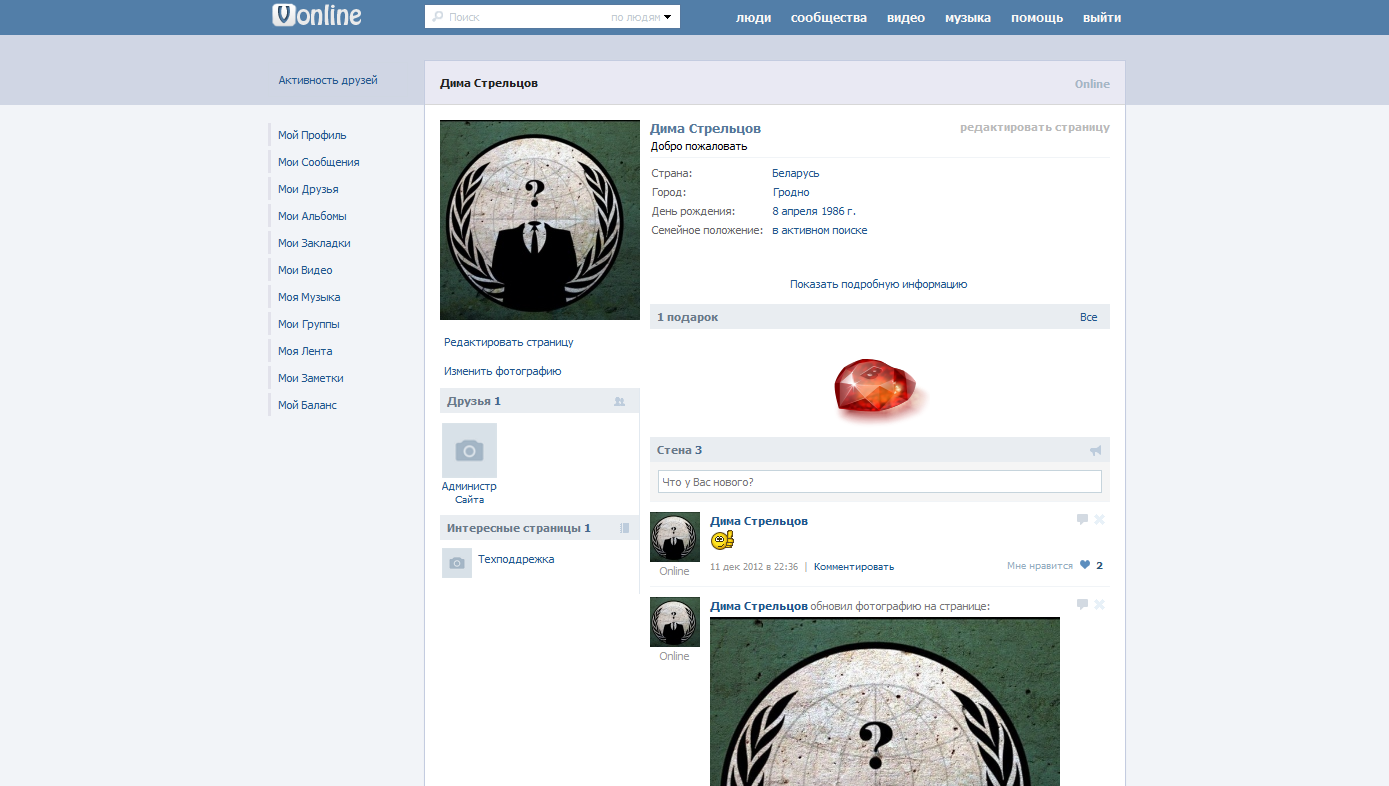Focus the 'Что у Вас нового?' field
Screen dimensions: 1389x786
click(x=880, y=482)
